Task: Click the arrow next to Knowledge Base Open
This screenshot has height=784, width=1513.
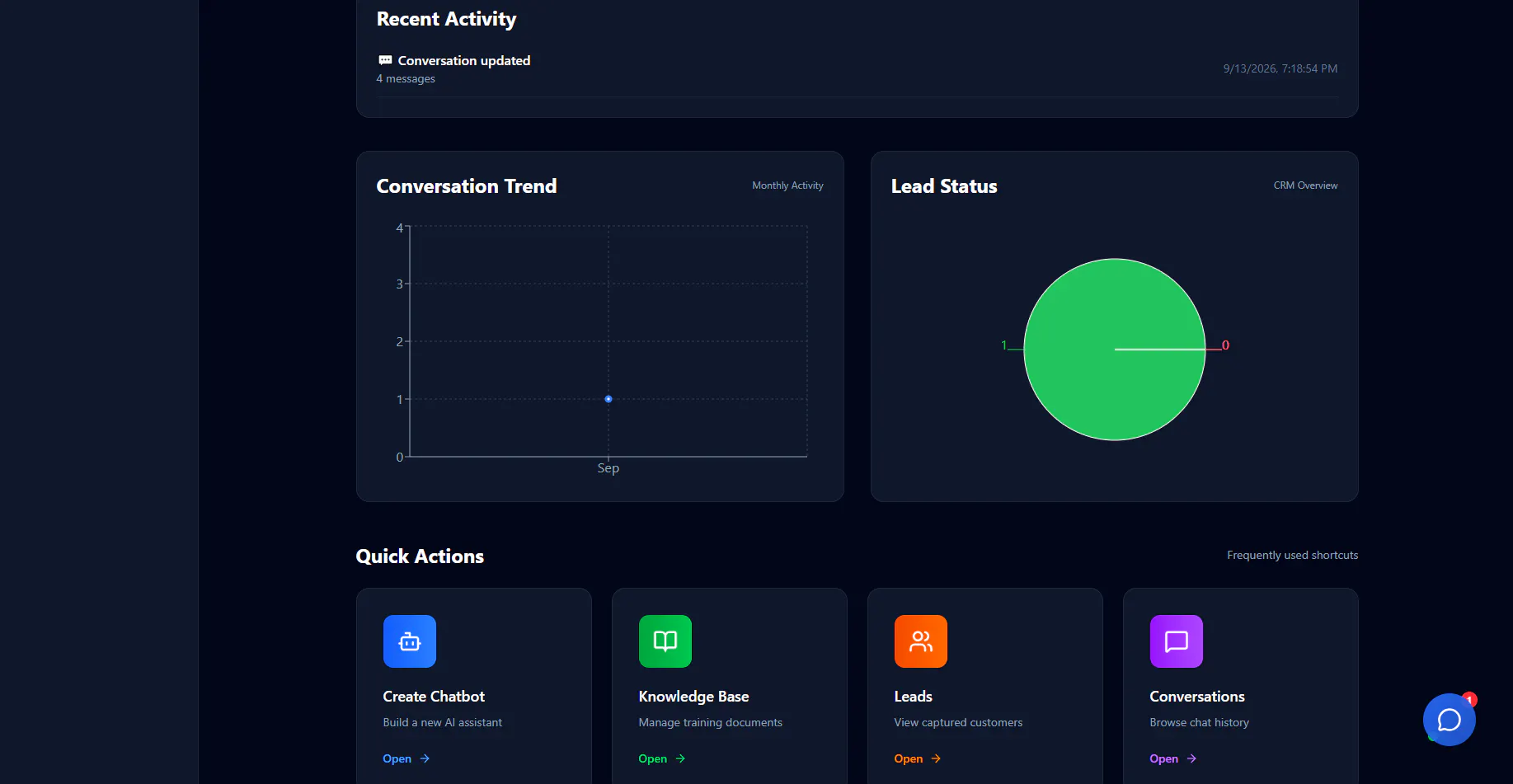Action: tap(680, 758)
